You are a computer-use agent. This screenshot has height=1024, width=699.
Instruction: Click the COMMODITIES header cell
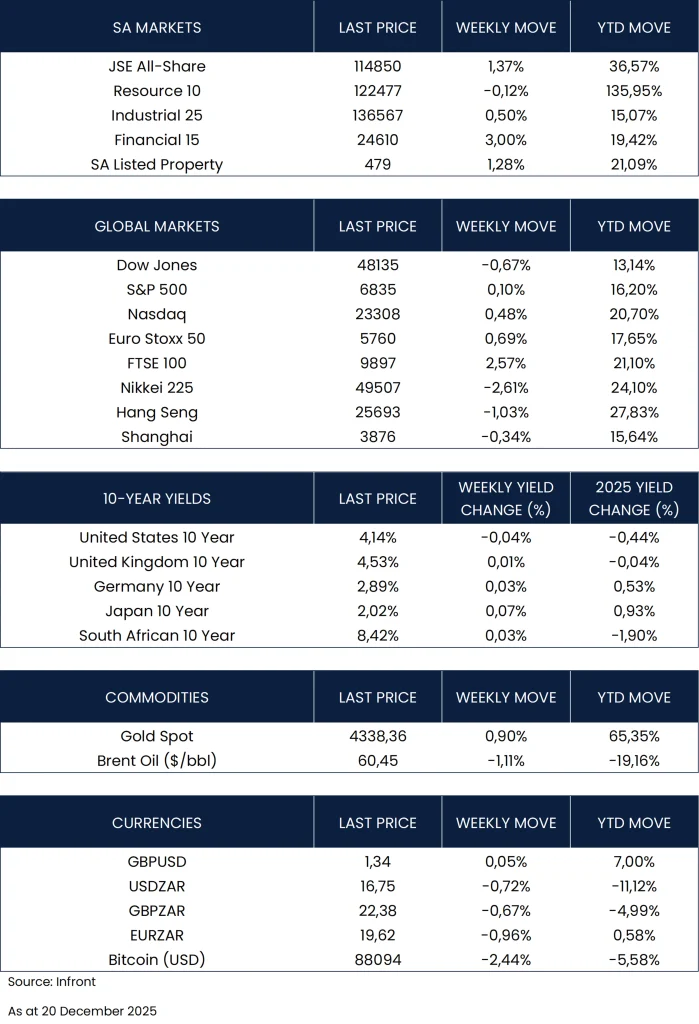tap(156, 697)
